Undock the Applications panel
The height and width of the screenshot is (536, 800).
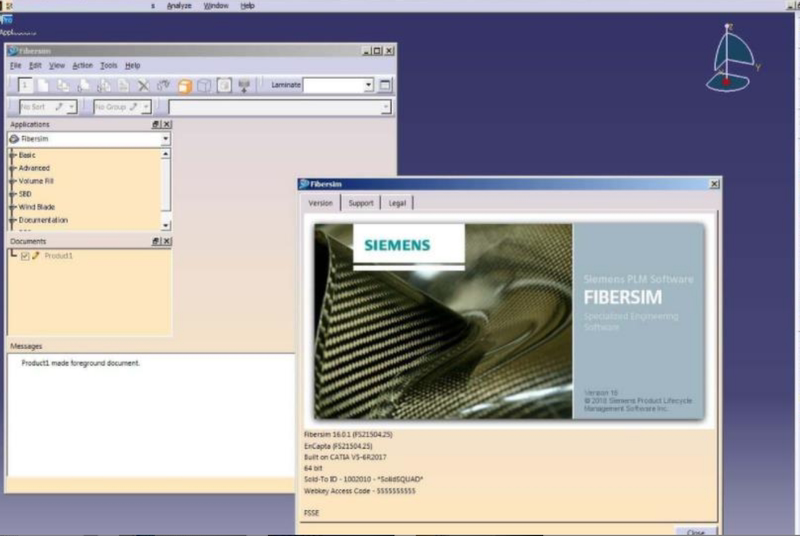tap(156, 124)
